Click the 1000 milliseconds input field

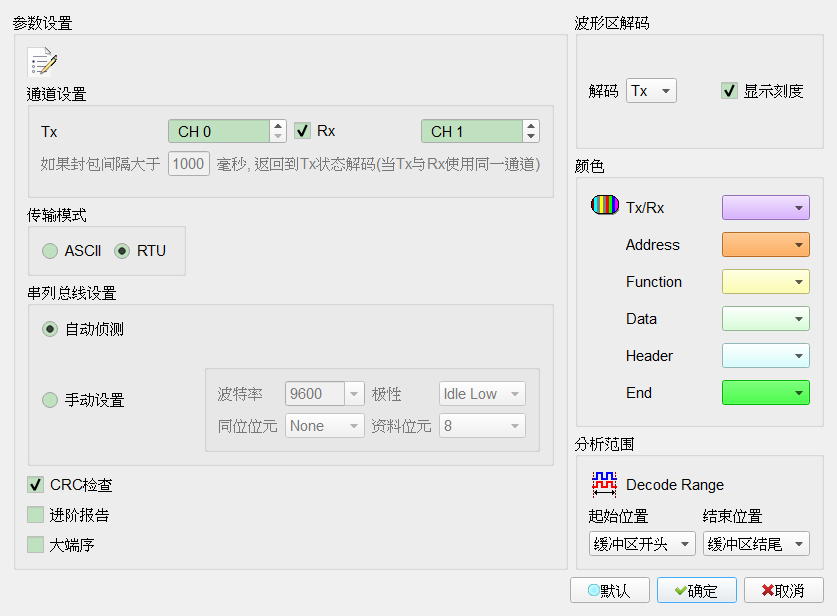pos(188,164)
